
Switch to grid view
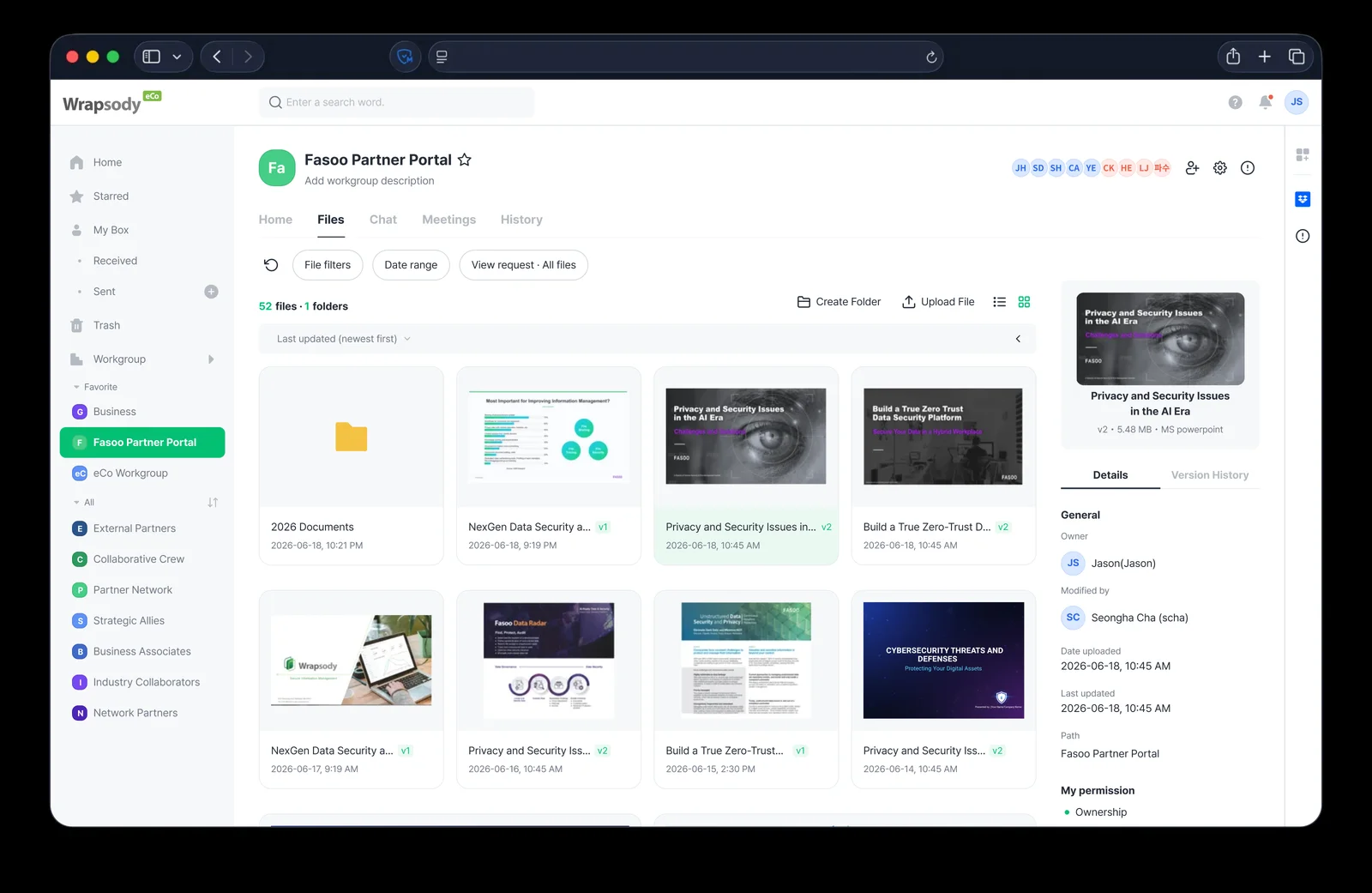pos(1024,302)
